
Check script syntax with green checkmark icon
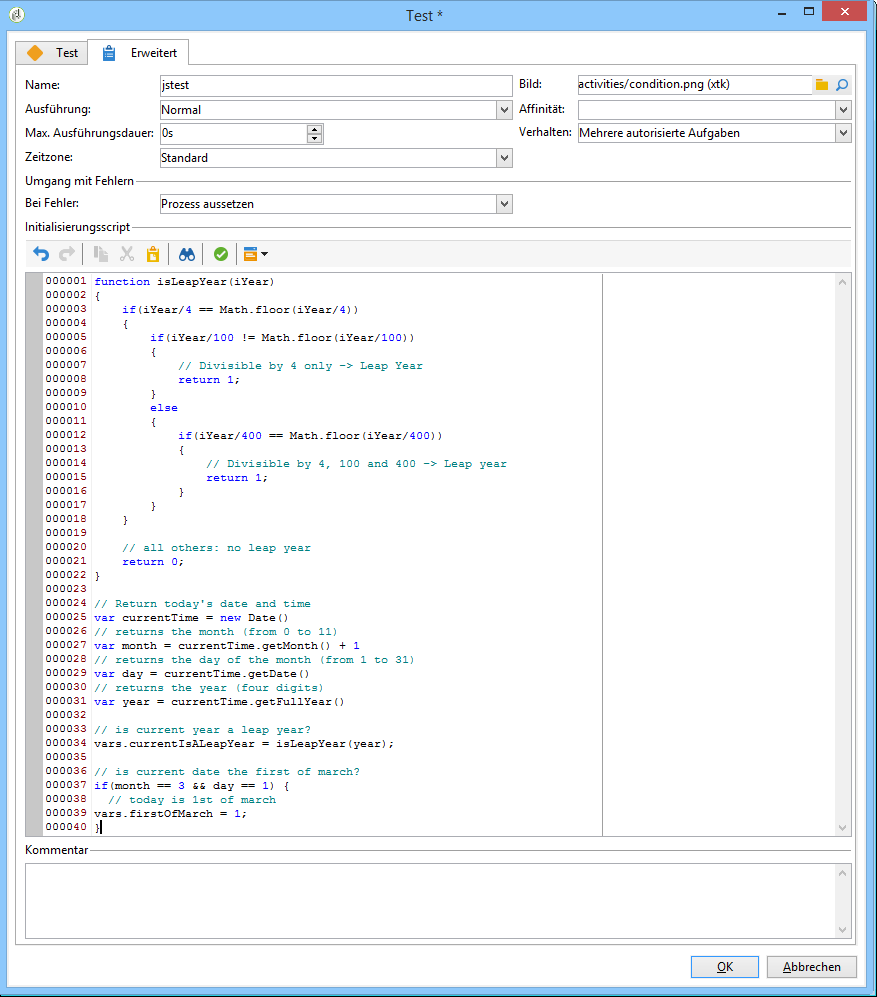click(x=220, y=254)
